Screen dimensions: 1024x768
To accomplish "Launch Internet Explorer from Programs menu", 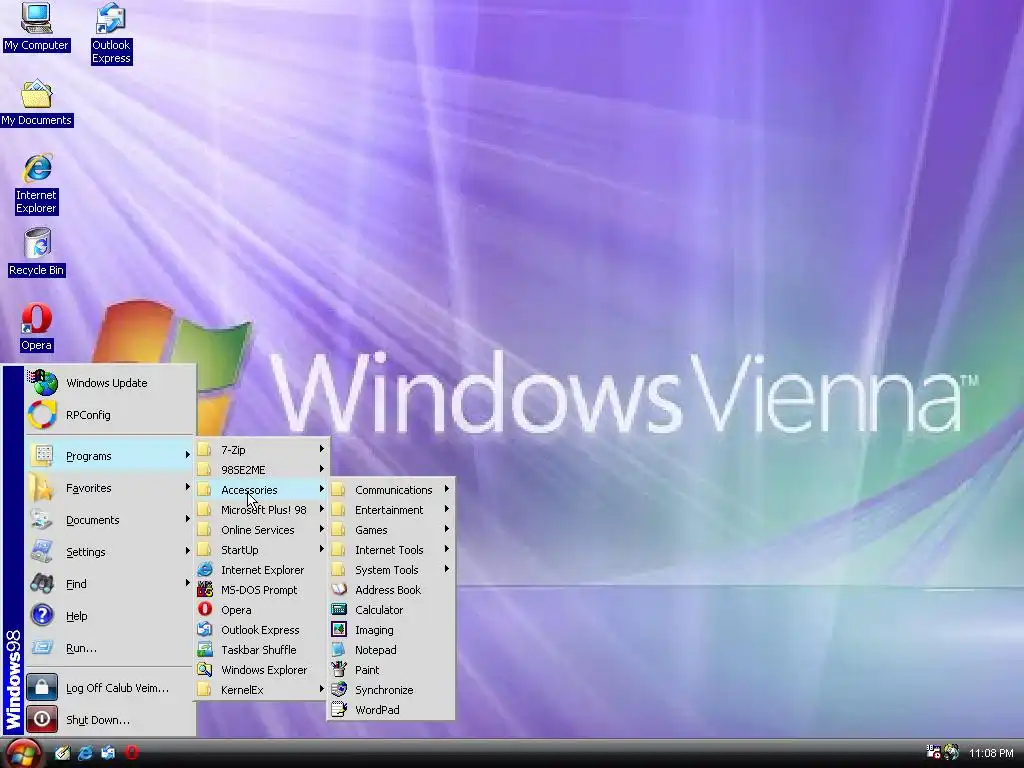I will [x=261, y=570].
